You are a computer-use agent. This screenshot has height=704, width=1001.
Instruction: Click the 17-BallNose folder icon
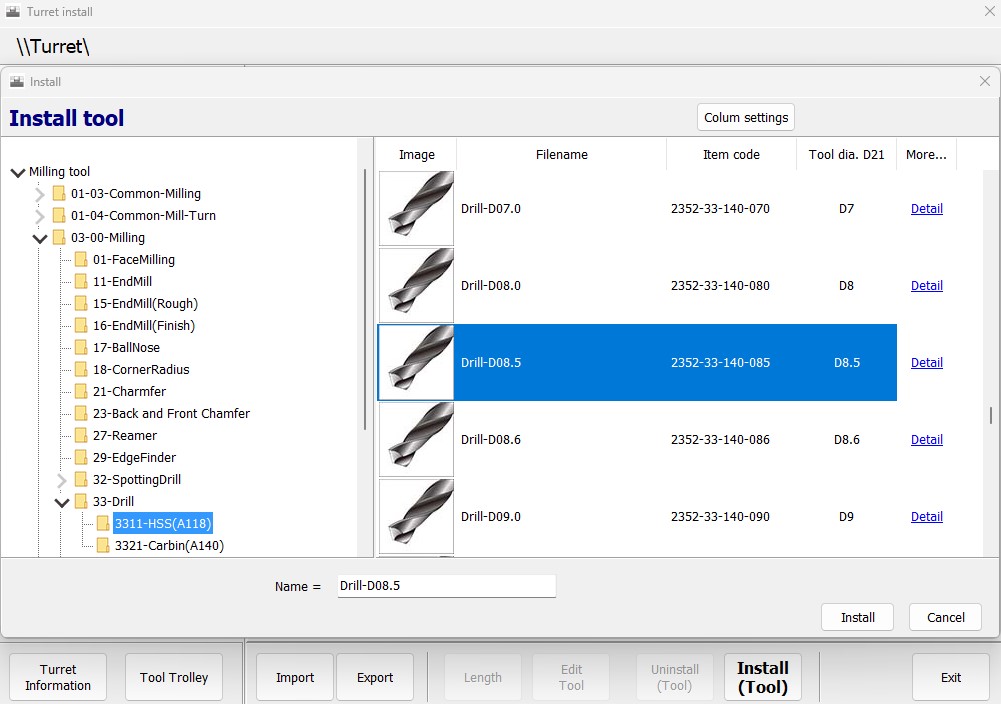81,348
